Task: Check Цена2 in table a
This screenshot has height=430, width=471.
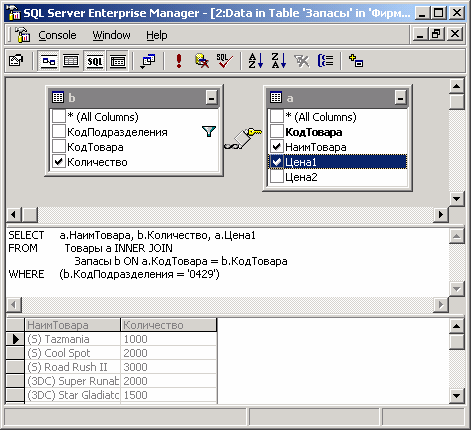Action: [277, 177]
